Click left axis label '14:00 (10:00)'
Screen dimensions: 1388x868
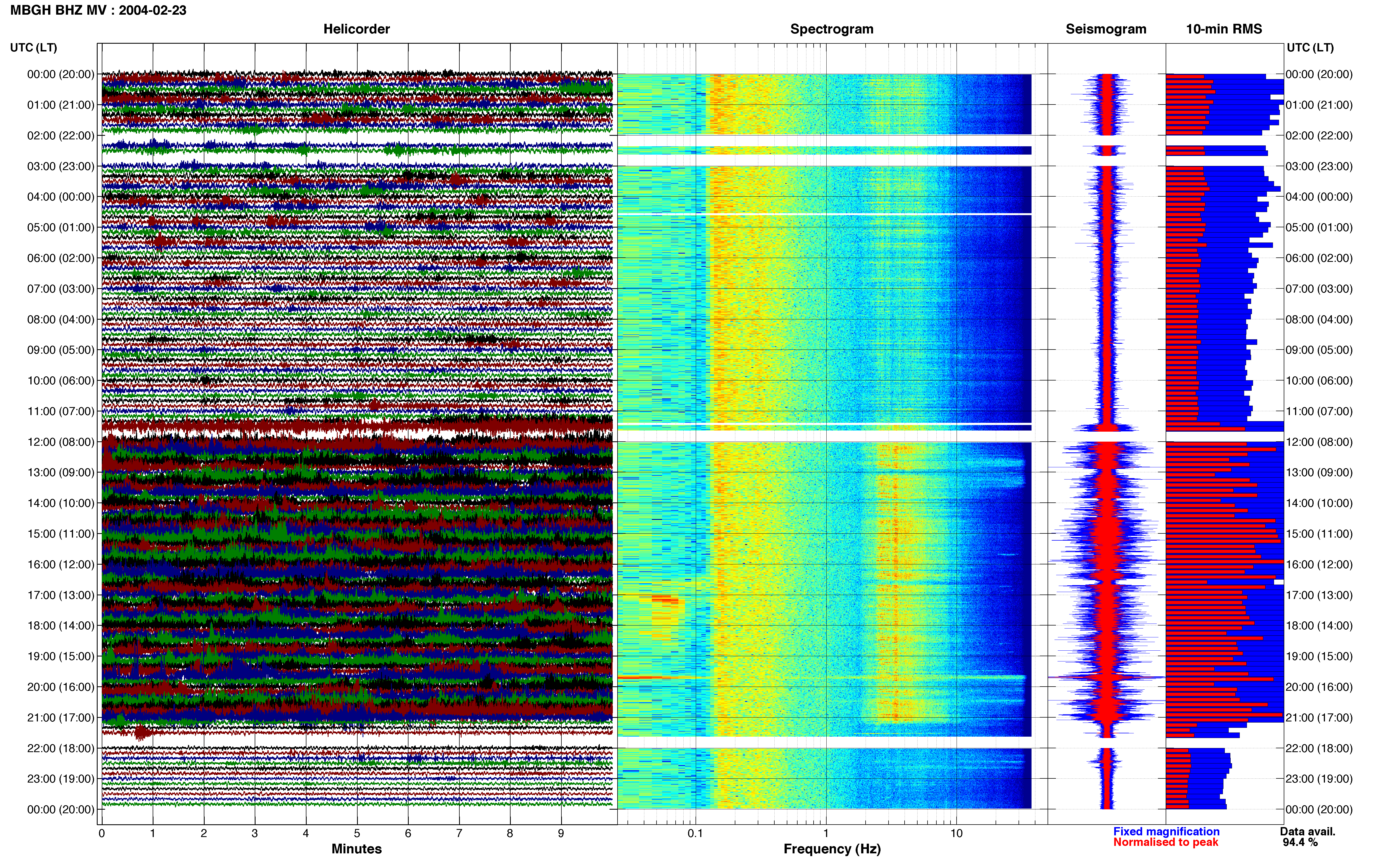(x=61, y=503)
